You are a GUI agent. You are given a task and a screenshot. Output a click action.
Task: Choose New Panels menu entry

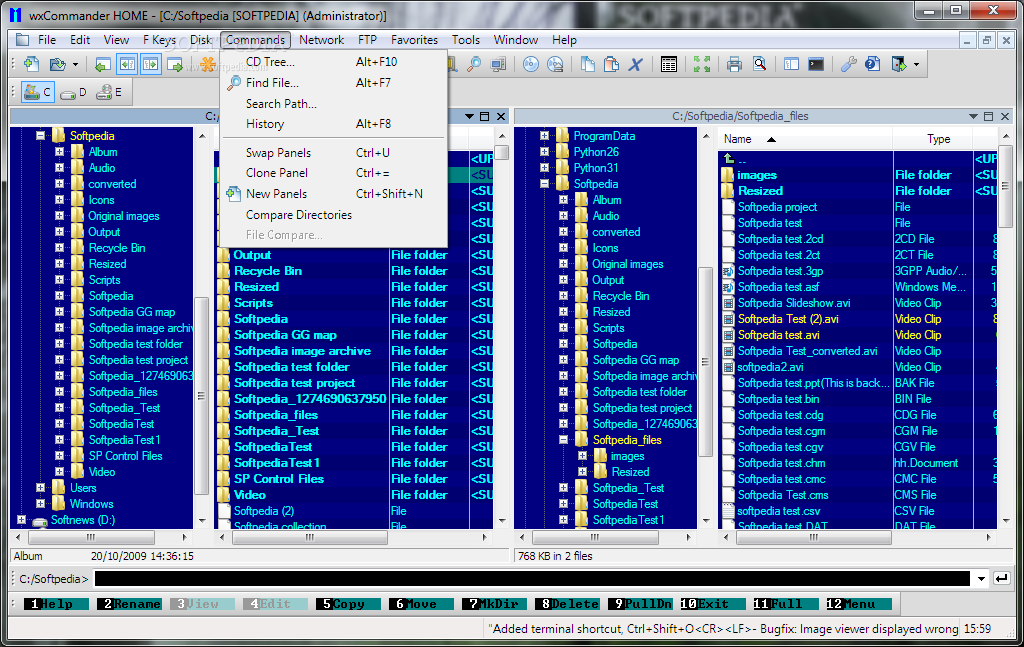[x=334, y=194]
